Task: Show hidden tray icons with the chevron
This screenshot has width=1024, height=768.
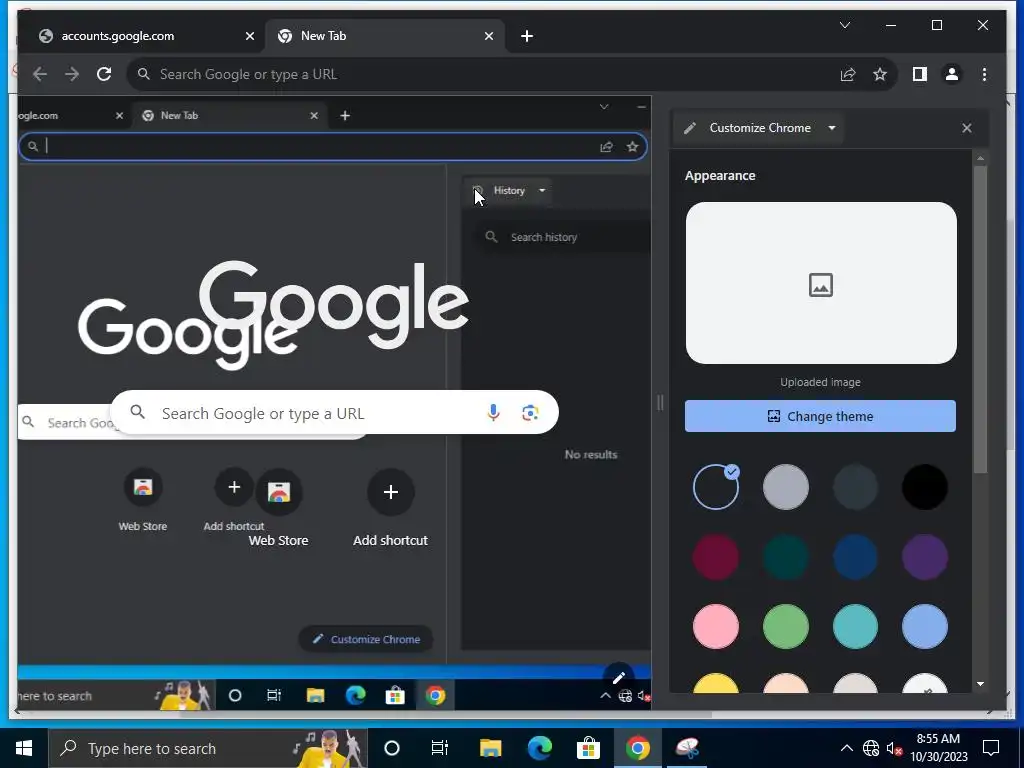Action: click(x=846, y=748)
